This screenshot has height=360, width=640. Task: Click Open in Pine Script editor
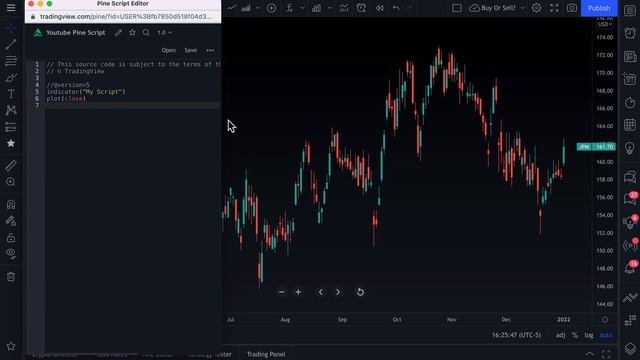point(169,50)
